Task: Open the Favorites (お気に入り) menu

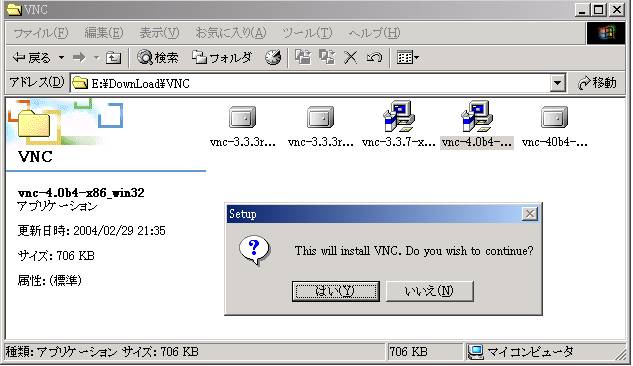Action: [231, 33]
